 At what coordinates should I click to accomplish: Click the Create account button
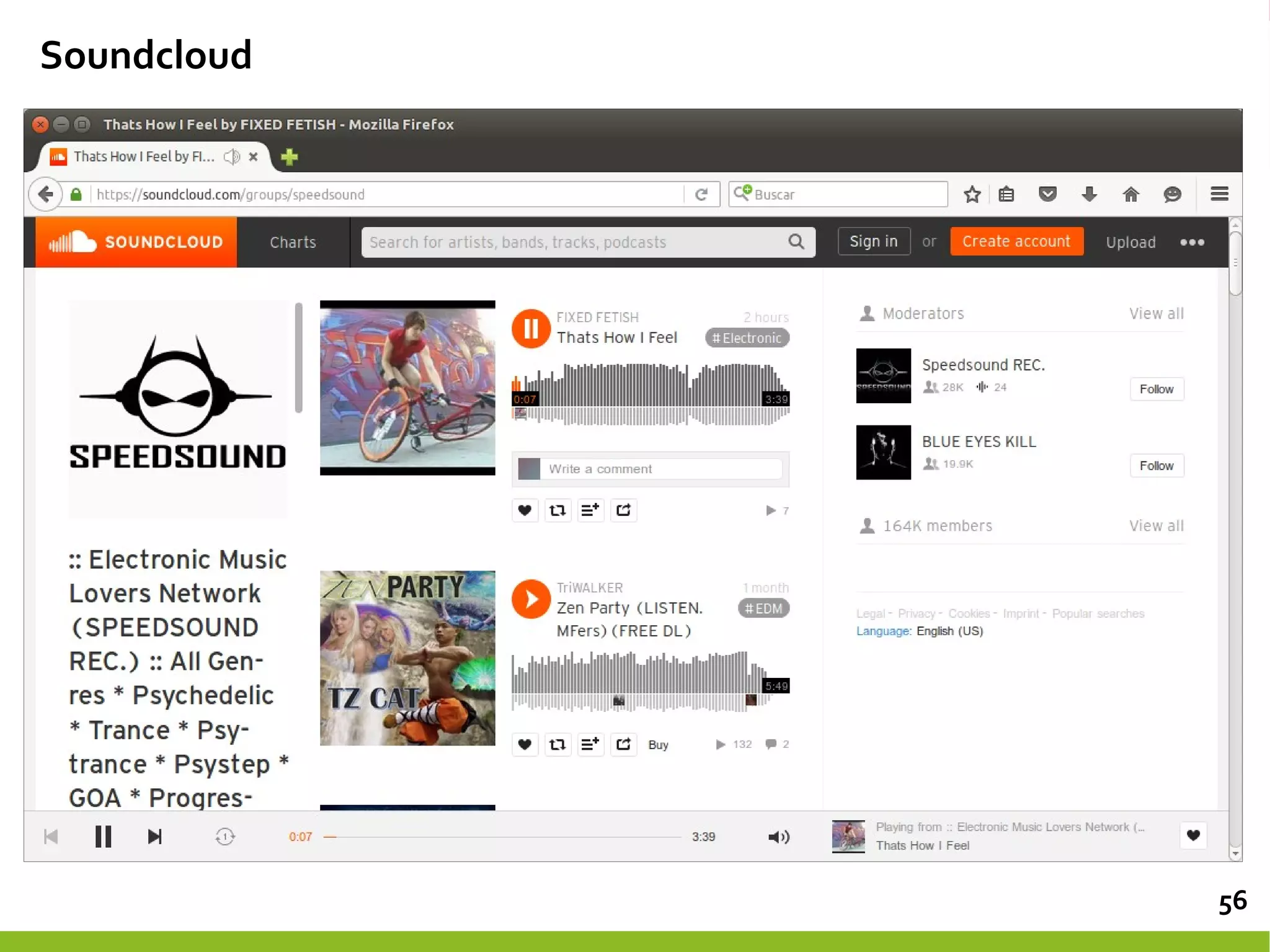click(x=1016, y=241)
